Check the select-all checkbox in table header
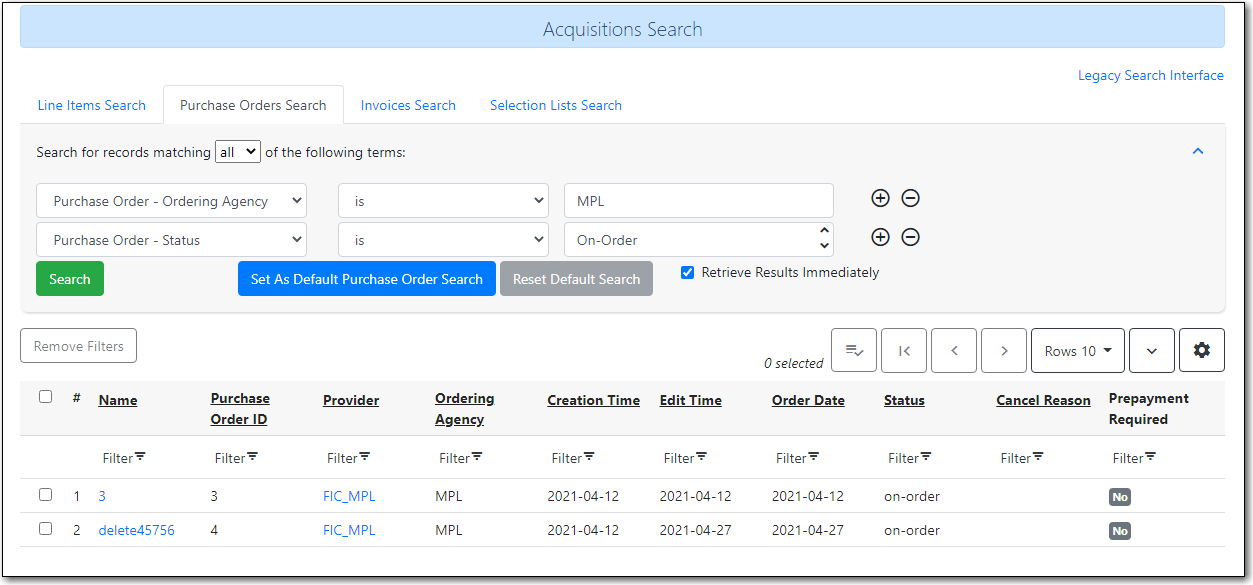This screenshot has width=1253, height=585. pyautogui.click(x=45, y=396)
